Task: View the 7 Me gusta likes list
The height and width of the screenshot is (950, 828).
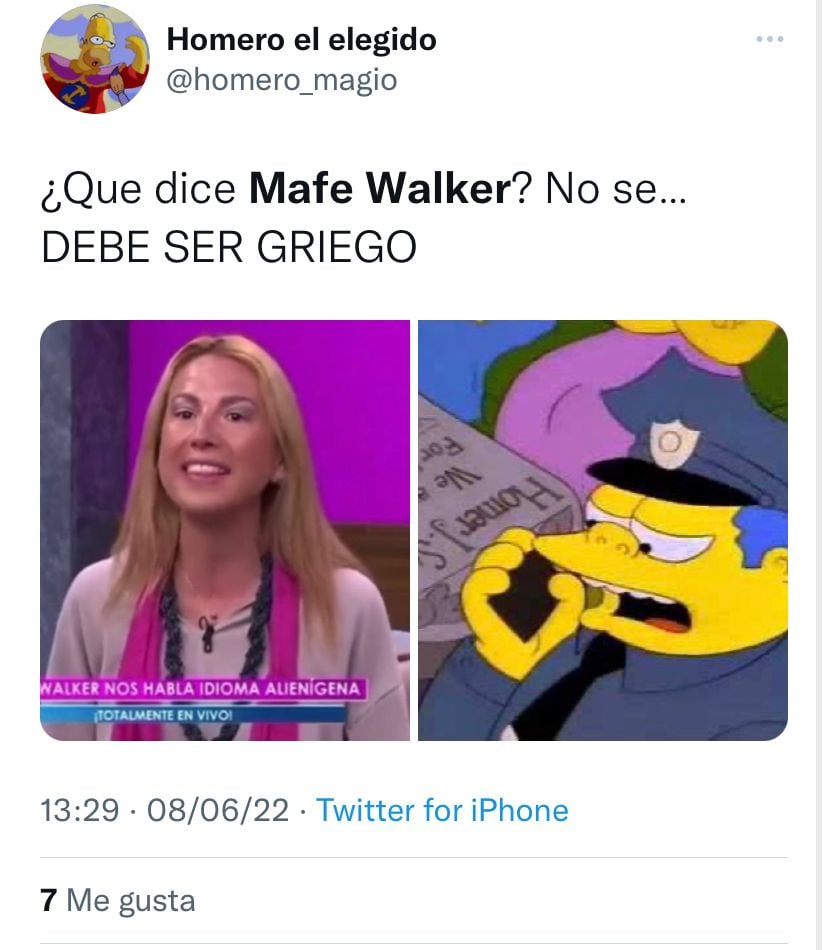Action: pyautogui.click(x=118, y=900)
